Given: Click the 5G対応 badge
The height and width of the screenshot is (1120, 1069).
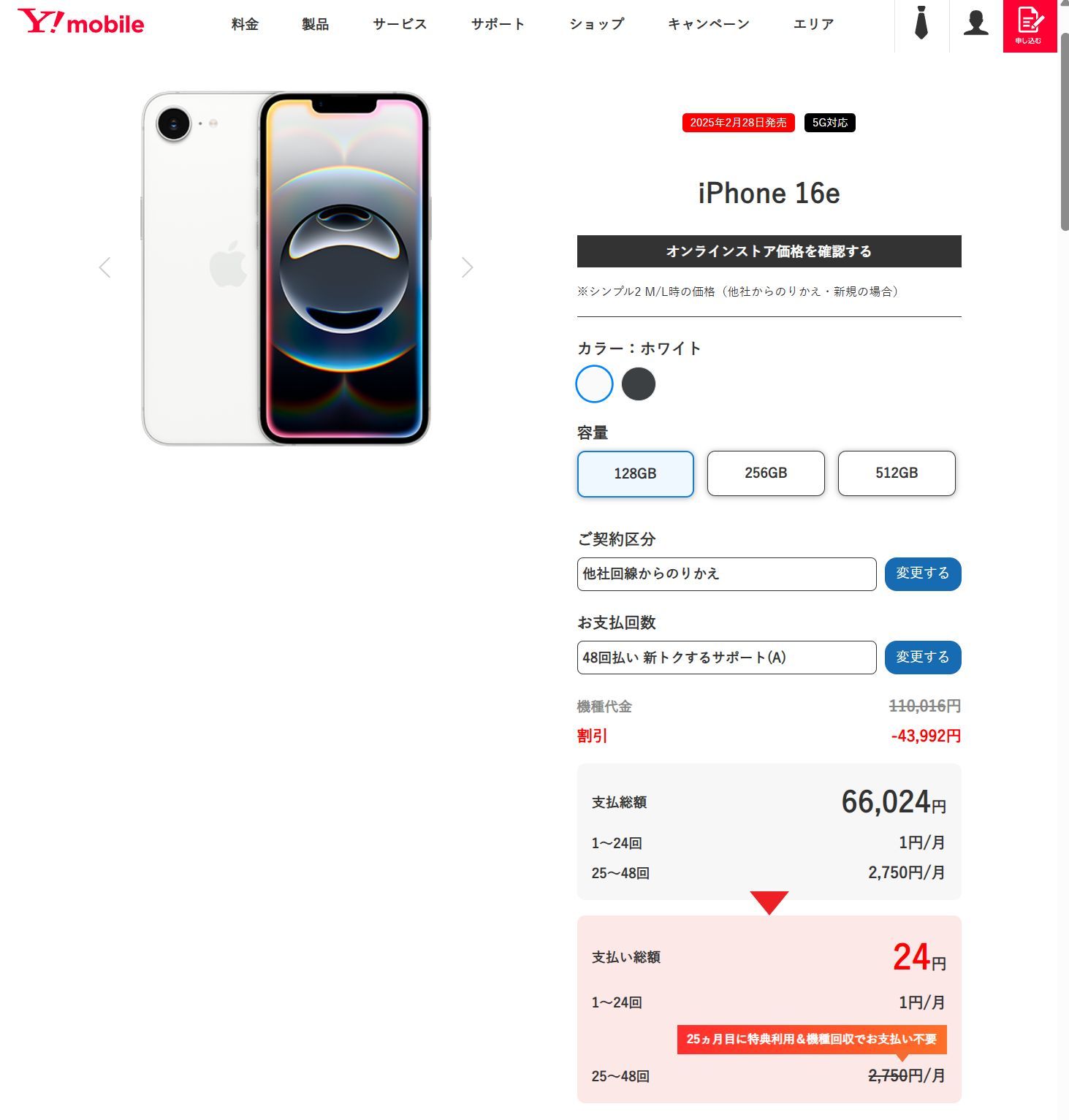Looking at the screenshot, I should click(830, 123).
